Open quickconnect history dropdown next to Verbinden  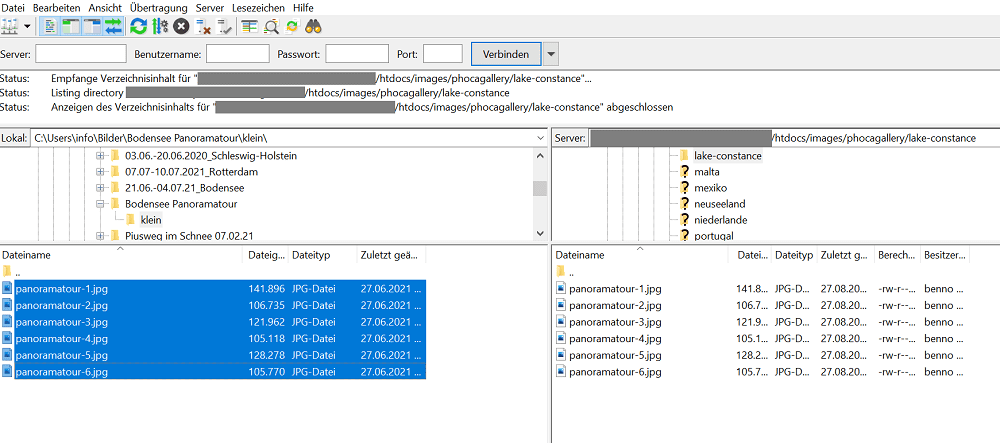tap(551, 54)
